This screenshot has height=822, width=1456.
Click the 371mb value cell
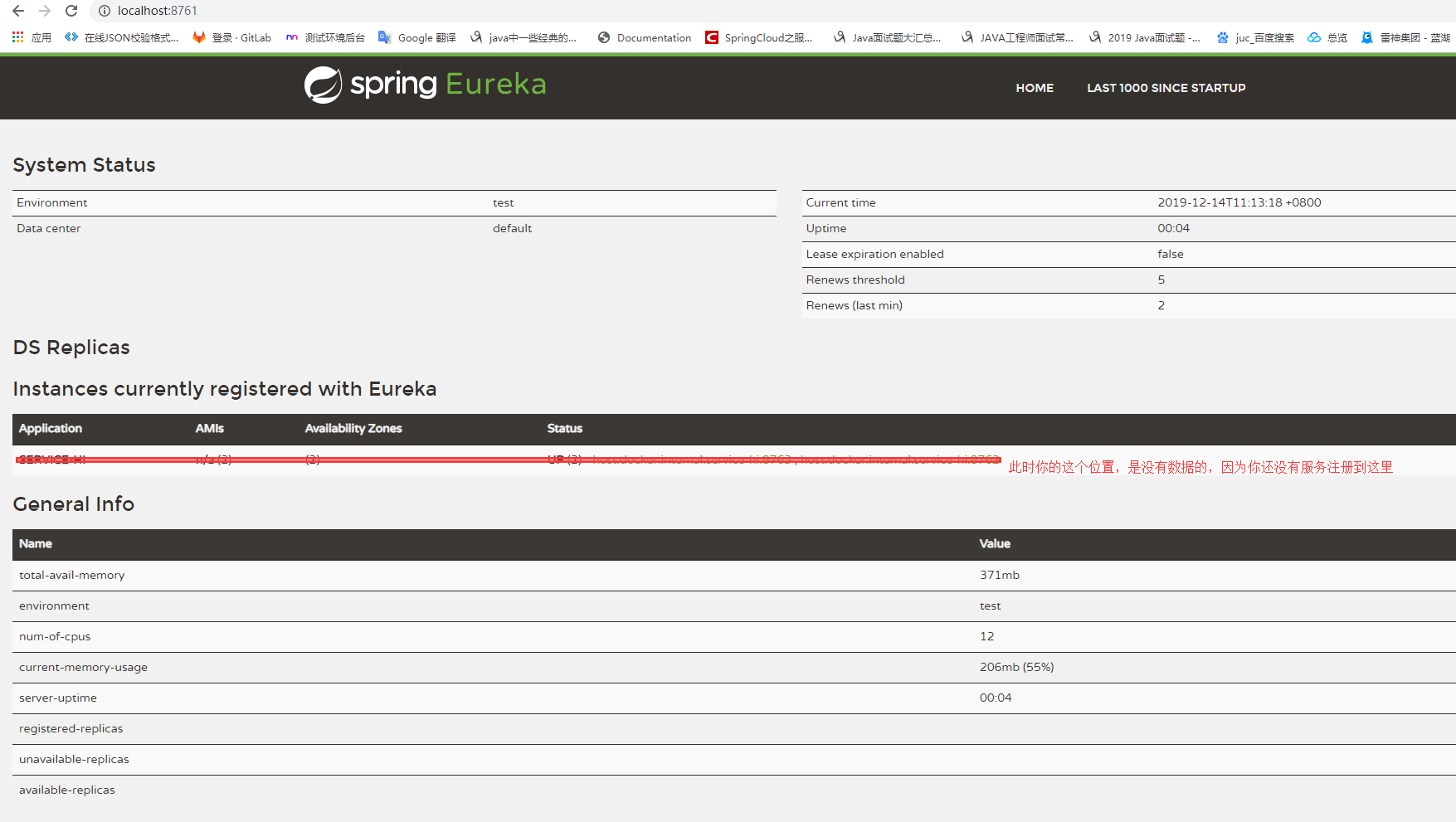pos(1000,576)
